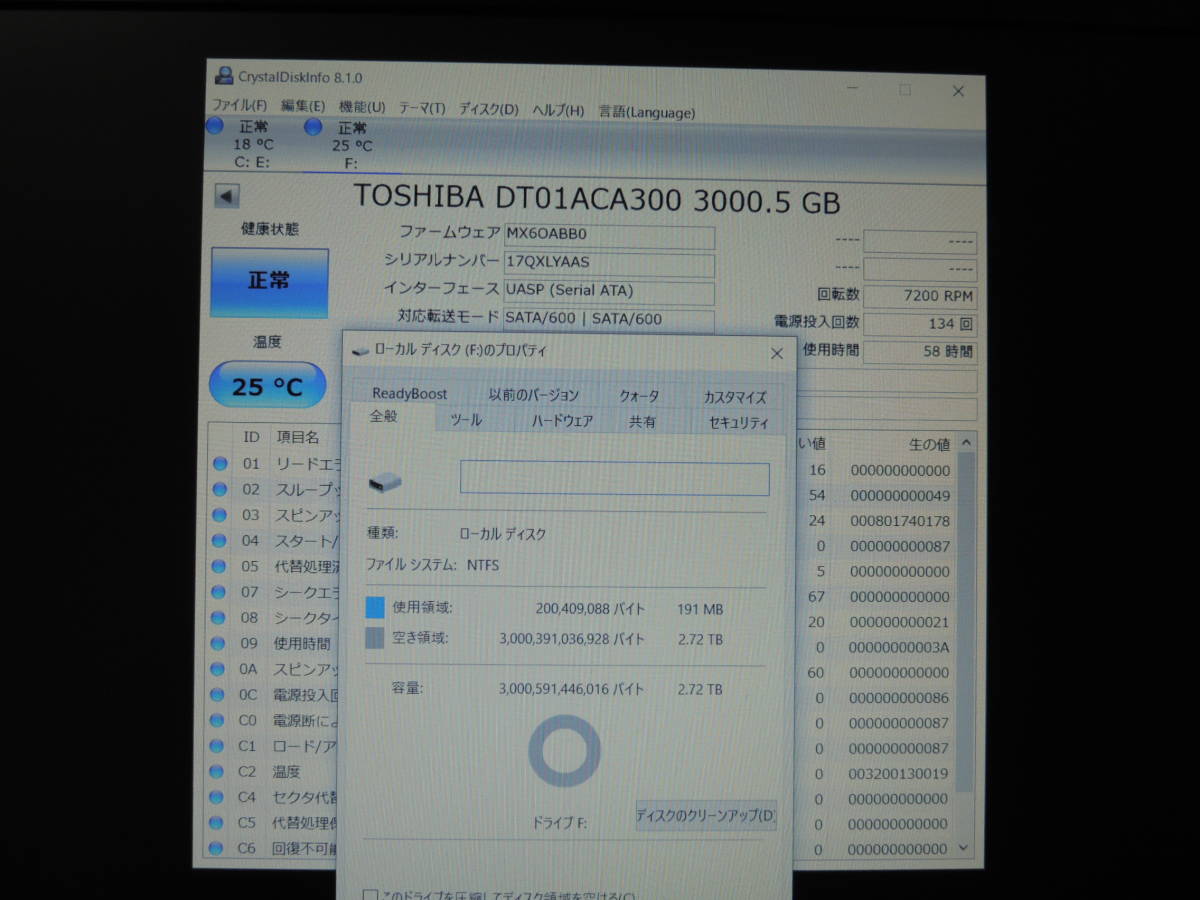
Task: Click the 25 °C temperature button
Action: pos(267,386)
